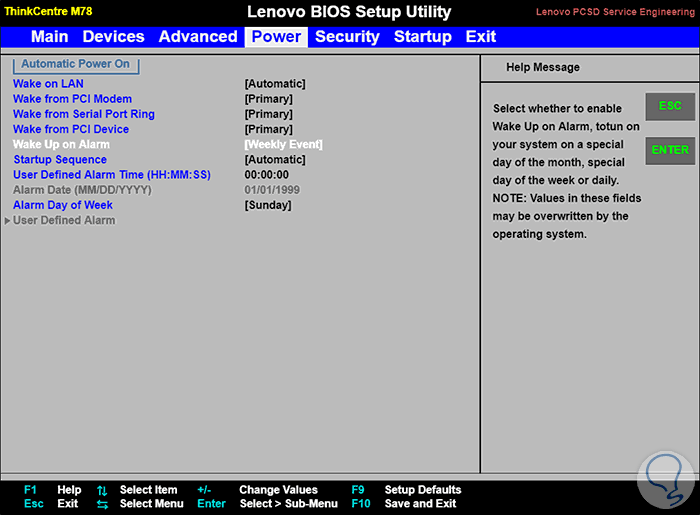The height and width of the screenshot is (515, 700).
Task: Change Startup Sequence Automatic value
Action: (275, 160)
